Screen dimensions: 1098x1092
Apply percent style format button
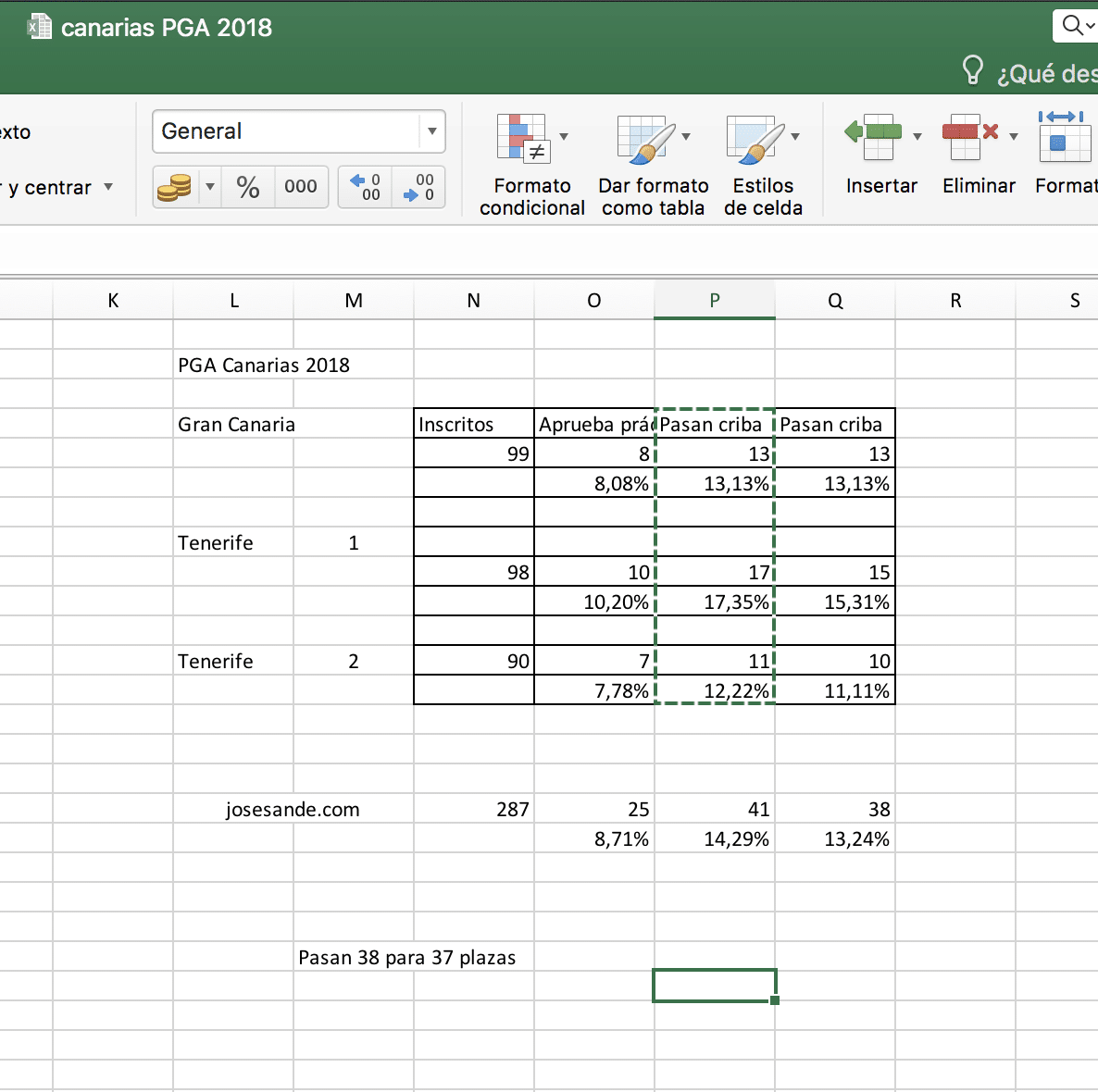[247, 188]
